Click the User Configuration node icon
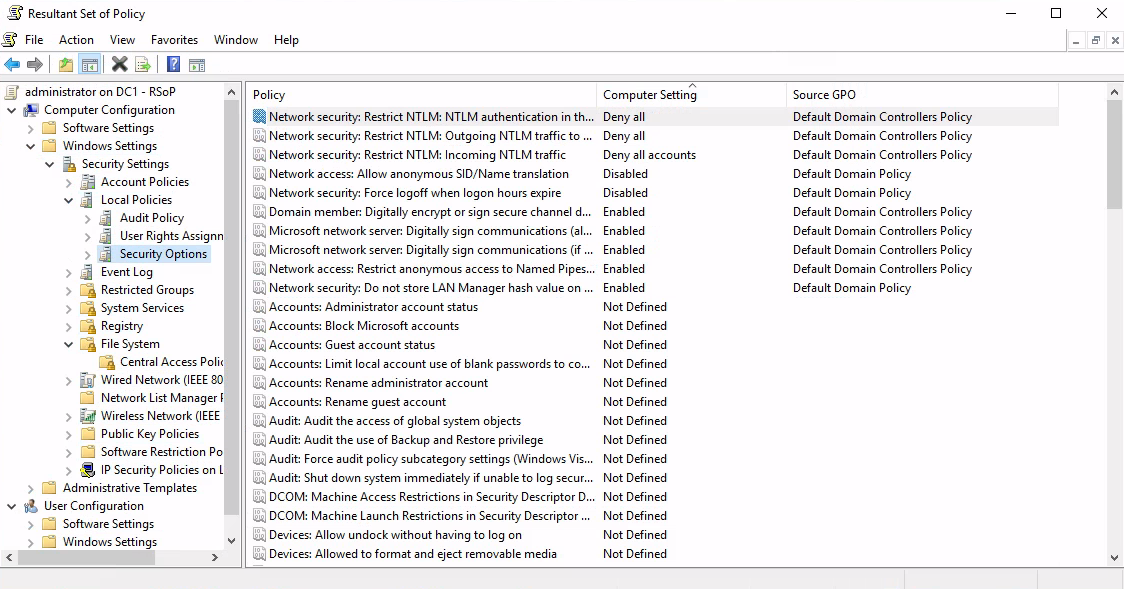 (x=31, y=506)
